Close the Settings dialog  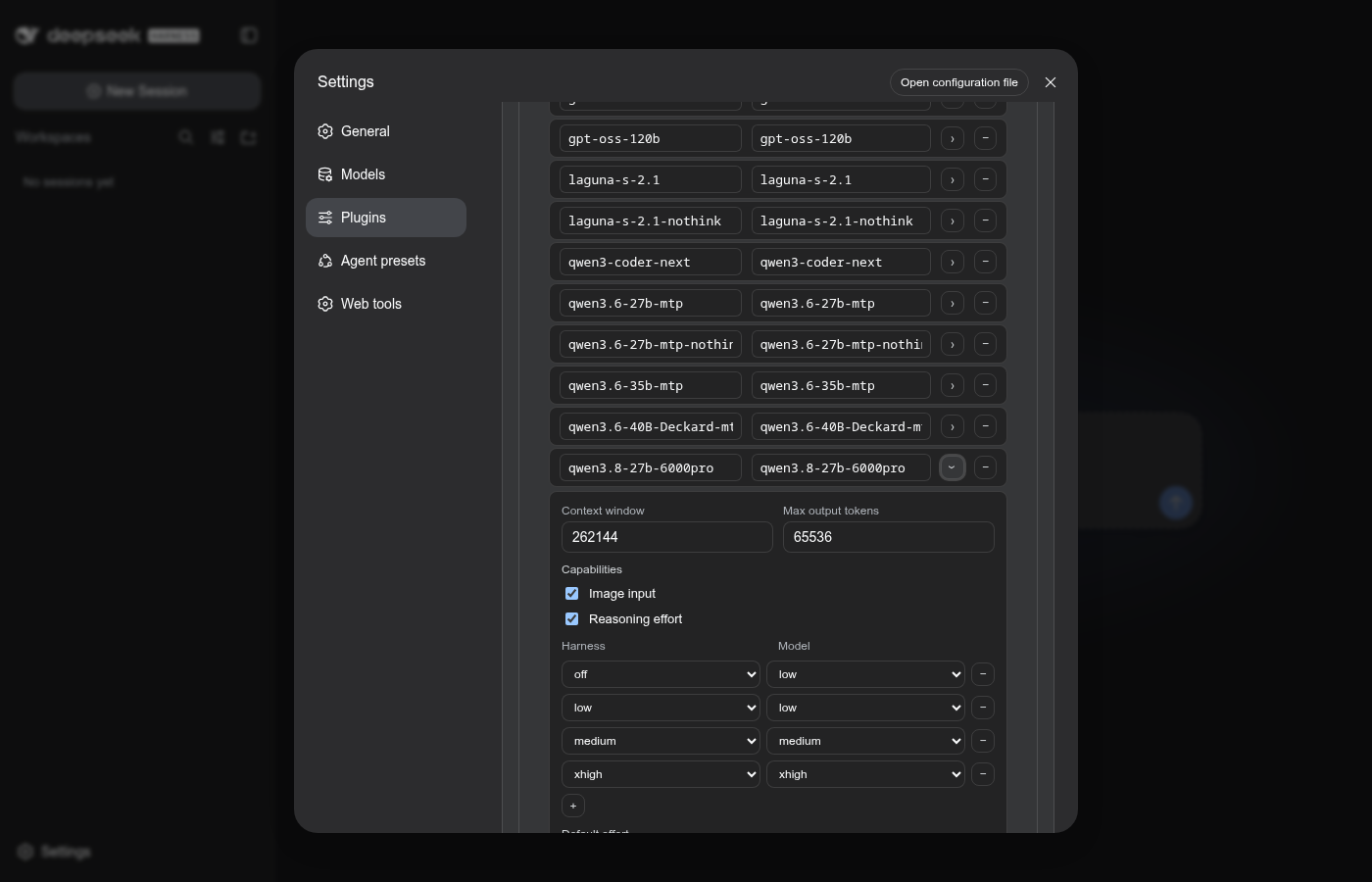pos(1051,82)
